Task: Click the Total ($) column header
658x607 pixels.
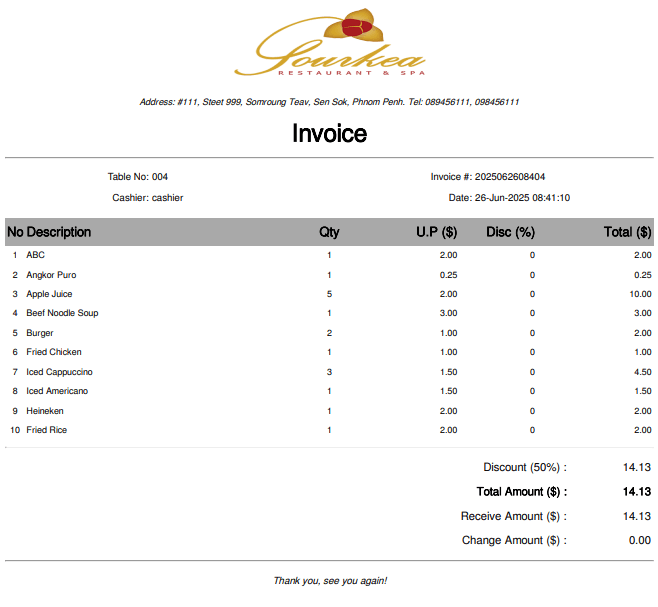Action: tap(627, 232)
